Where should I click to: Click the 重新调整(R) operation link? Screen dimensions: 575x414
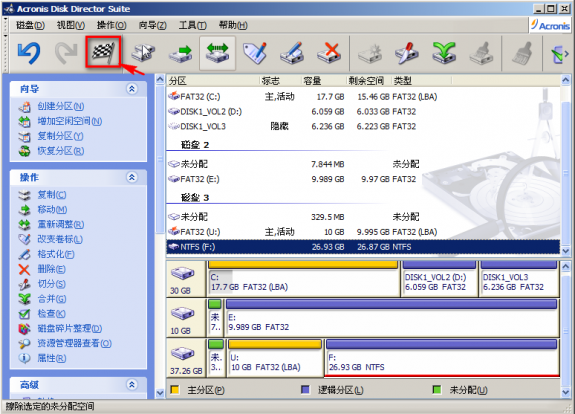click(61, 224)
